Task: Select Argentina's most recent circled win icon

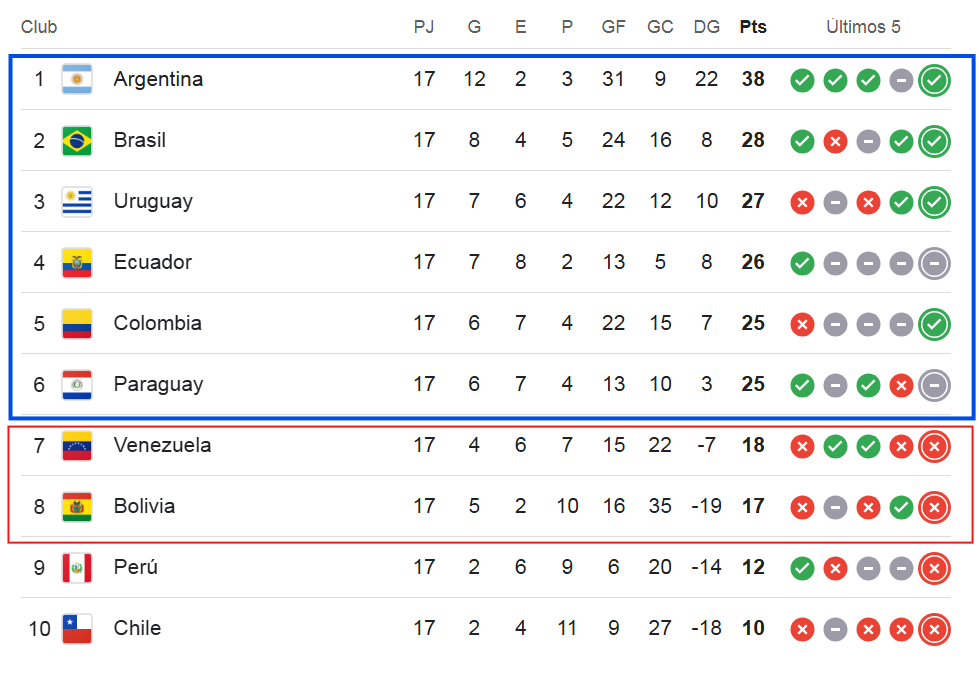Action: [935, 81]
